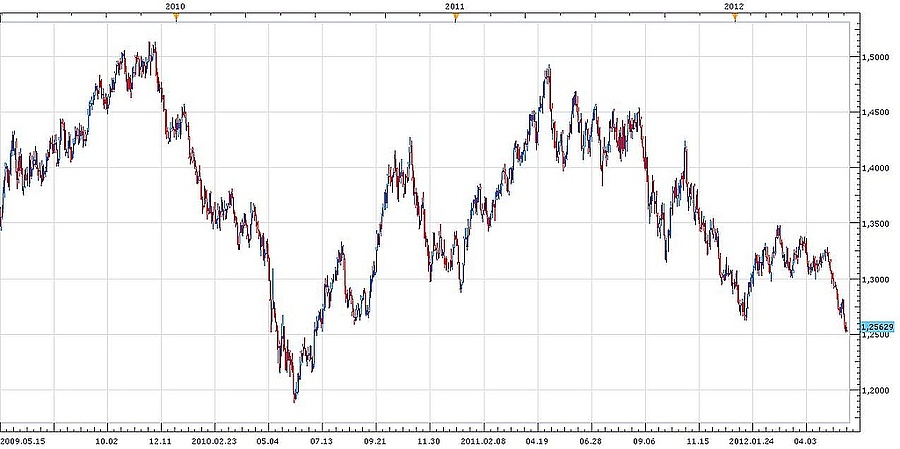Click the 12.11 date label
The width and height of the screenshot is (900, 449).
pos(160,439)
